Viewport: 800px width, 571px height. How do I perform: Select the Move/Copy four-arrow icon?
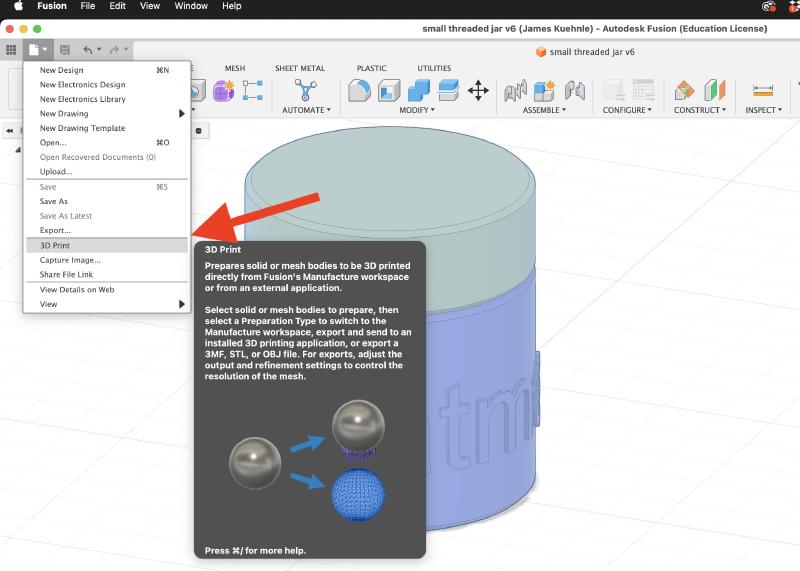click(x=478, y=91)
